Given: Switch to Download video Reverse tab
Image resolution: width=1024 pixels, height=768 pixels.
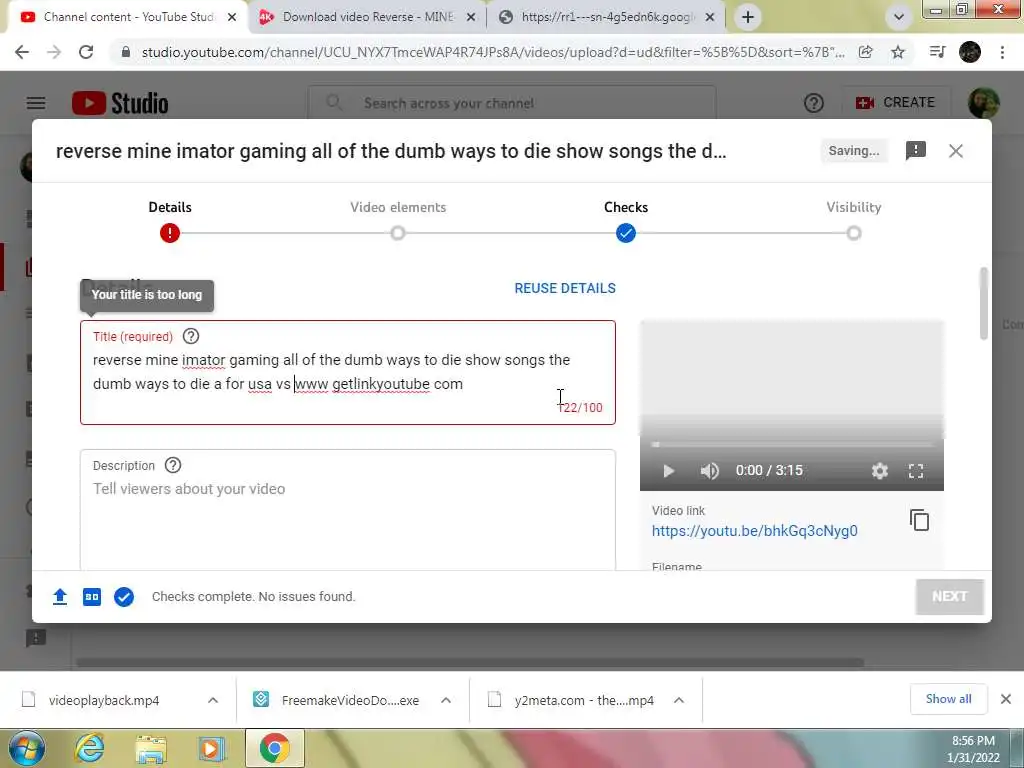Looking at the screenshot, I should (x=368, y=17).
